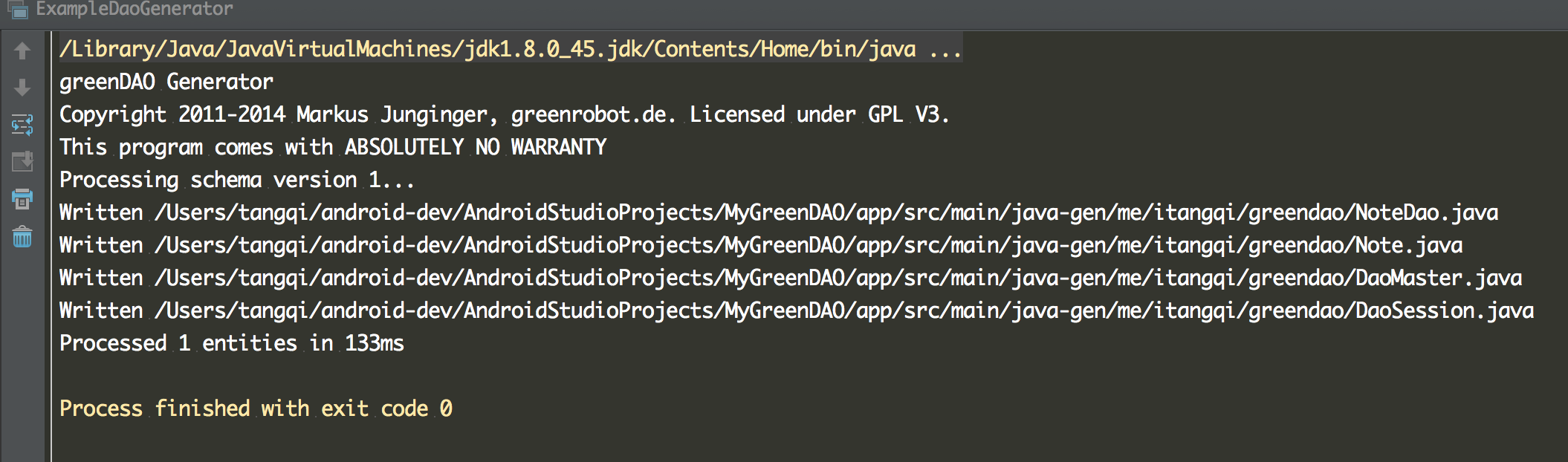The width and height of the screenshot is (1568, 462).
Task: Click the scroll to end icon
Action: click(x=22, y=161)
